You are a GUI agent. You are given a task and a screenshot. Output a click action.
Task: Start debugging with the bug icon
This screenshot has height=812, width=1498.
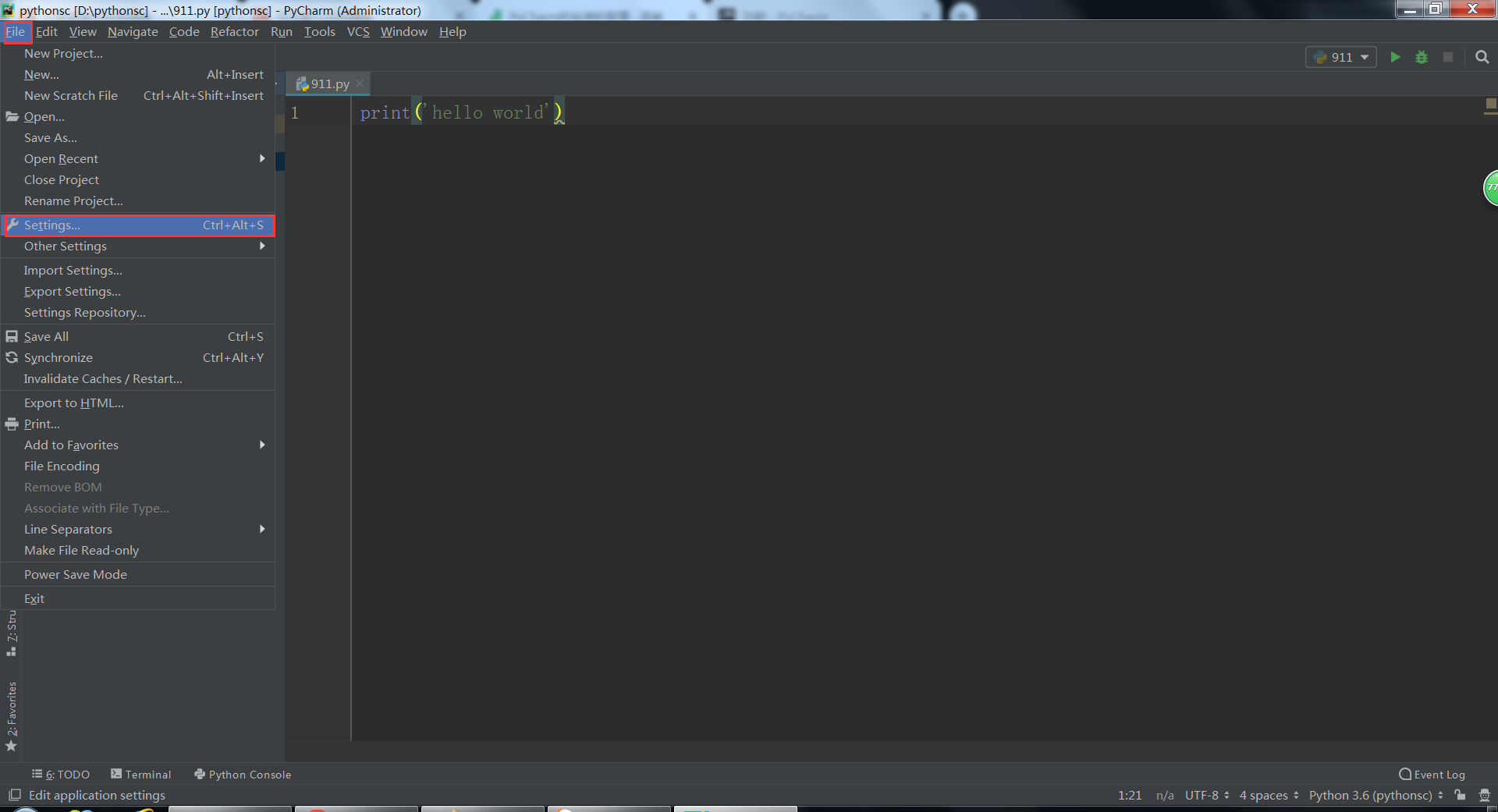1422,57
